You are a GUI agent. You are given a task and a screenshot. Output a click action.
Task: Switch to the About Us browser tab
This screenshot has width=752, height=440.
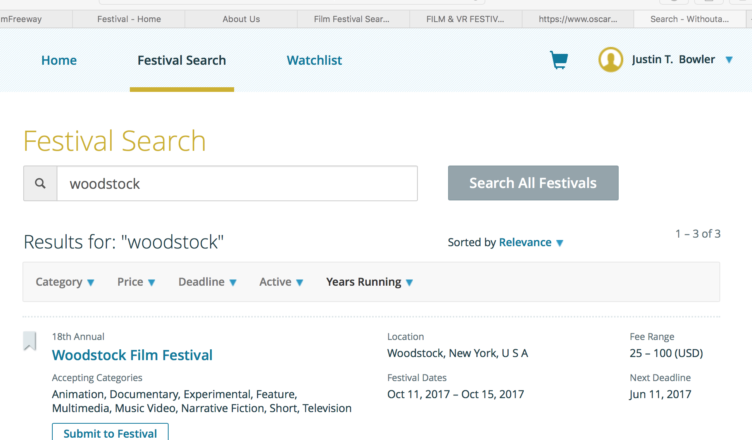241,19
